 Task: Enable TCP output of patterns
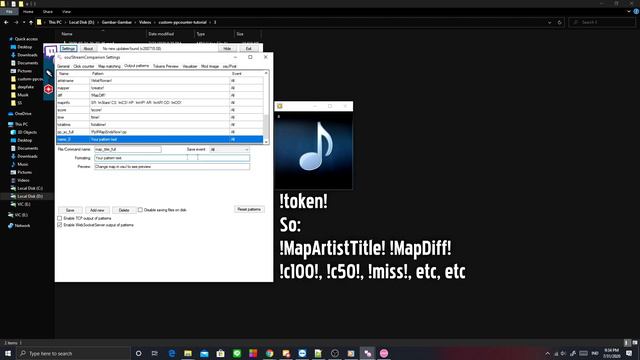pyautogui.click(x=60, y=218)
